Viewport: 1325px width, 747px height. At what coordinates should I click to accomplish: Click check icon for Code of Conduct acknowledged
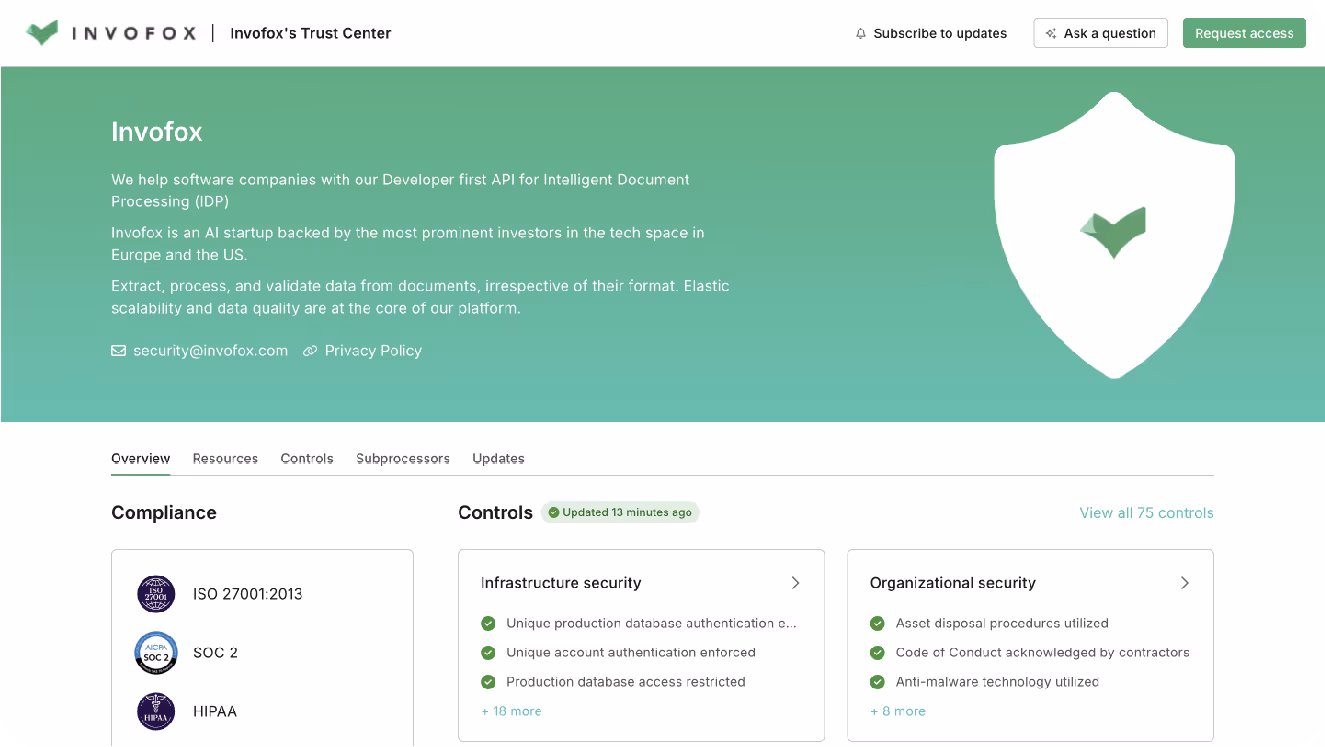[x=877, y=652]
